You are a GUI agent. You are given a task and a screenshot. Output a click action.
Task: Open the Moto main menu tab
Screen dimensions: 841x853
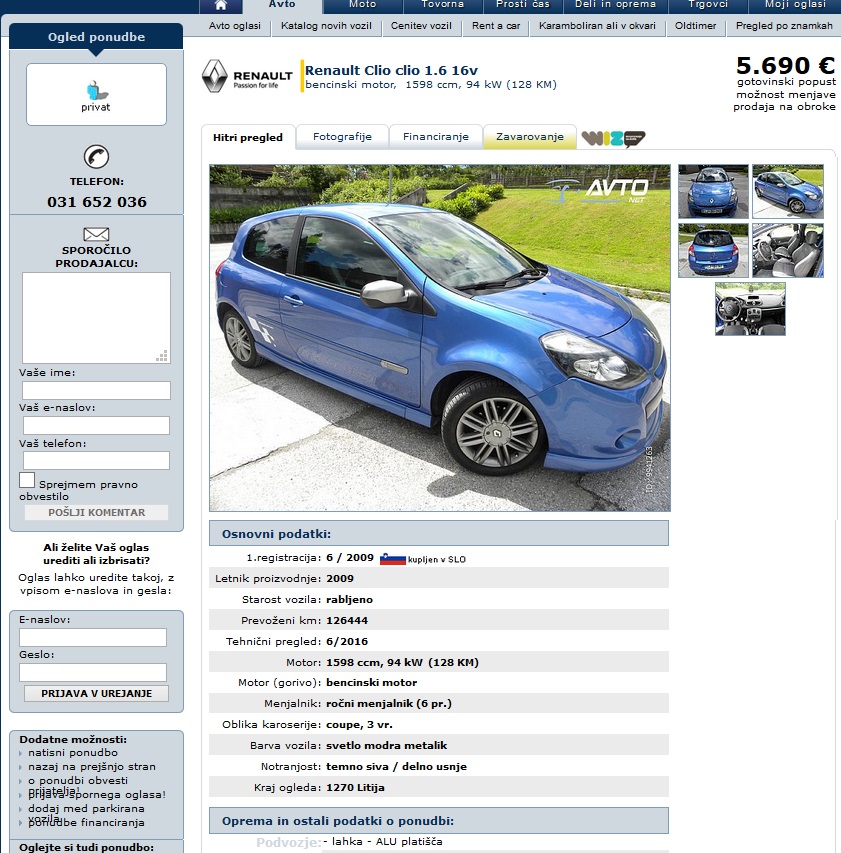point(363,5)
